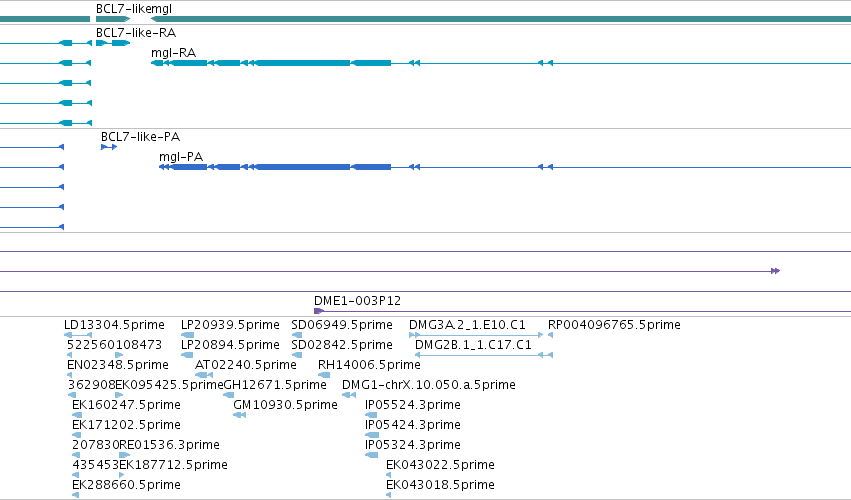
Task: Click the EK043022.5prime arrow glyph
Action: [x=389, y=475]
